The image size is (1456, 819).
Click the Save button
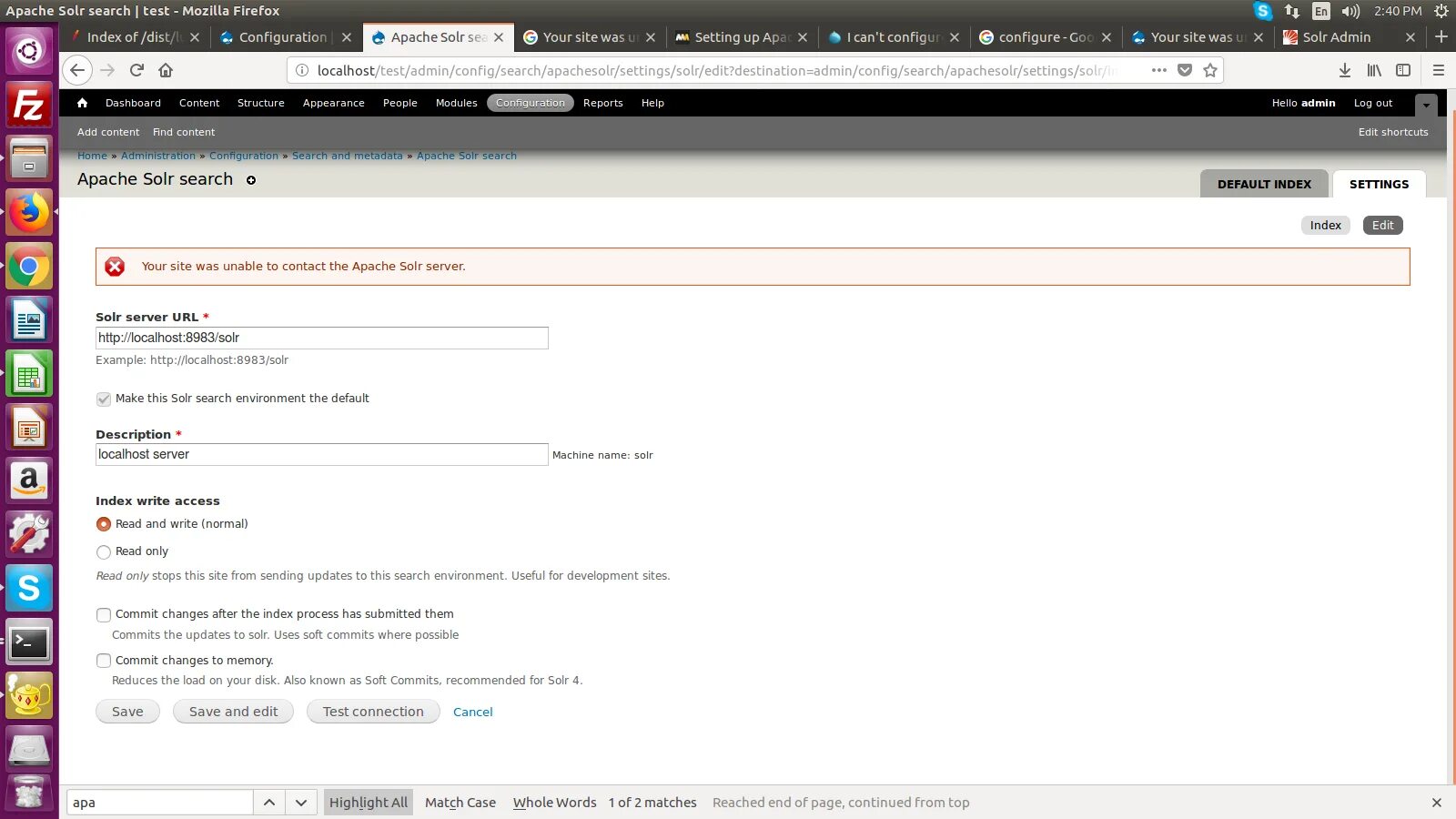(127, 712)
